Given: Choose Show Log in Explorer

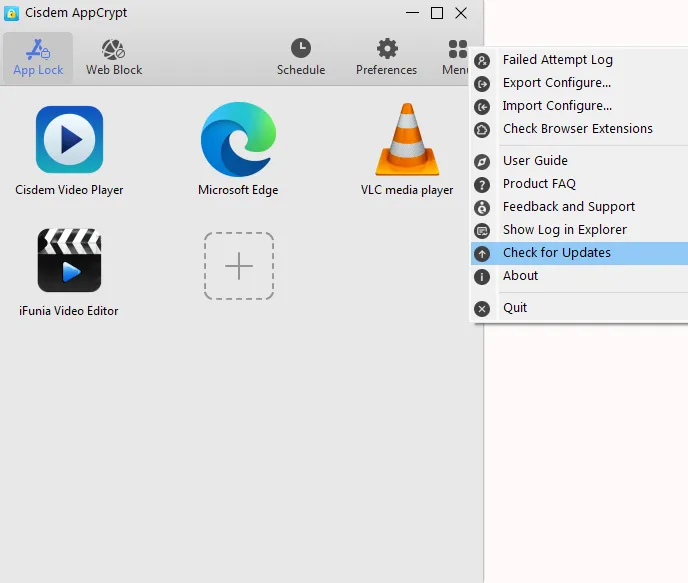Looking at the screenshot, I should (x=579, y=230).
